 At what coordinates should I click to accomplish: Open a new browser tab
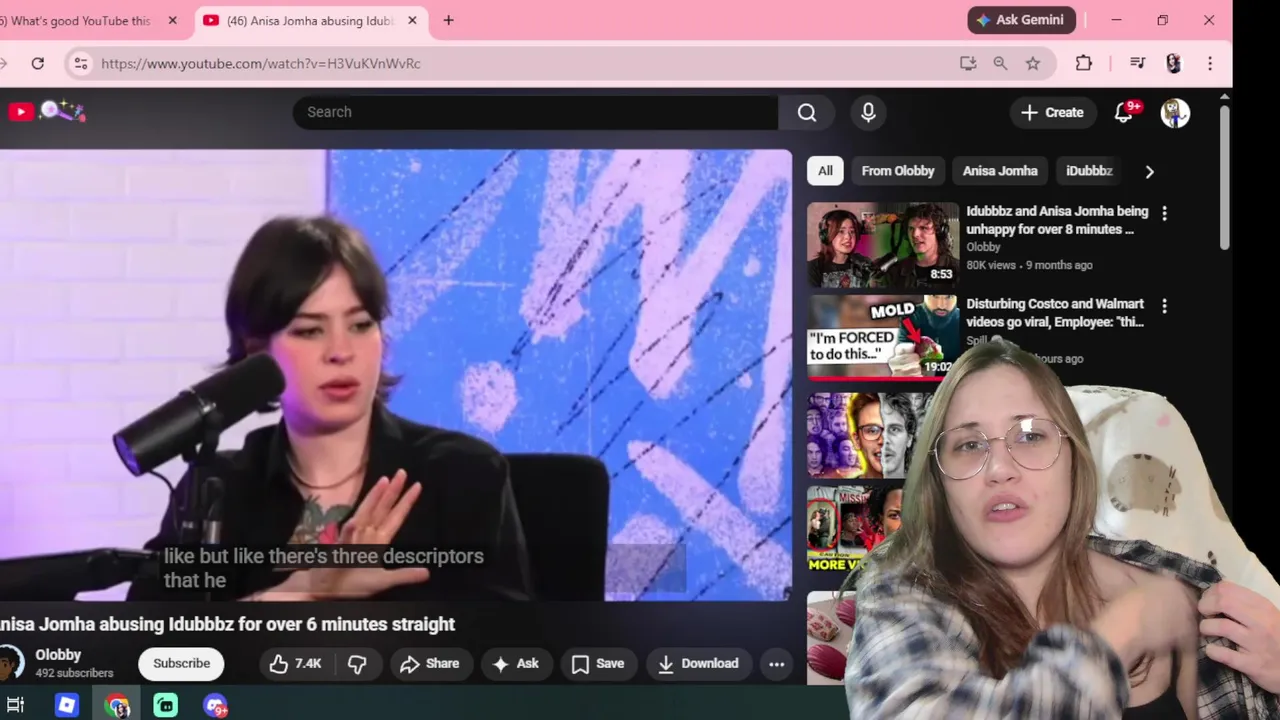448,20
